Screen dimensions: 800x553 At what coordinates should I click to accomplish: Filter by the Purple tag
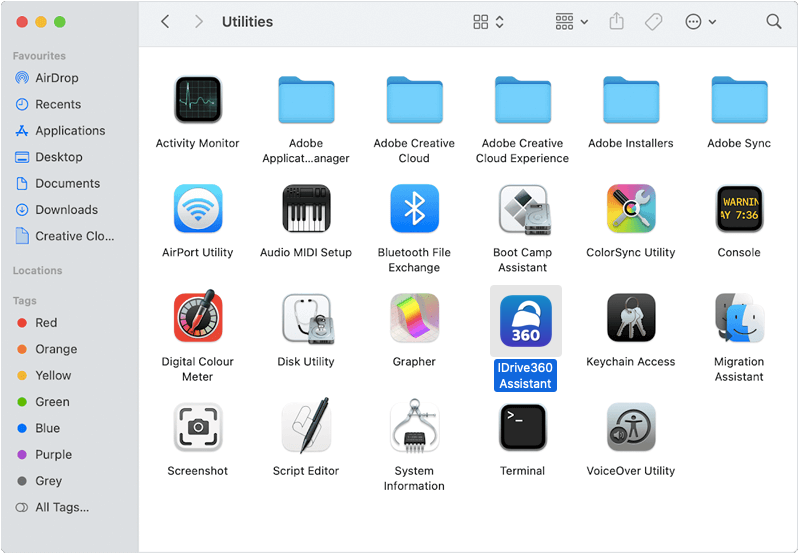[x=44, y=455]
